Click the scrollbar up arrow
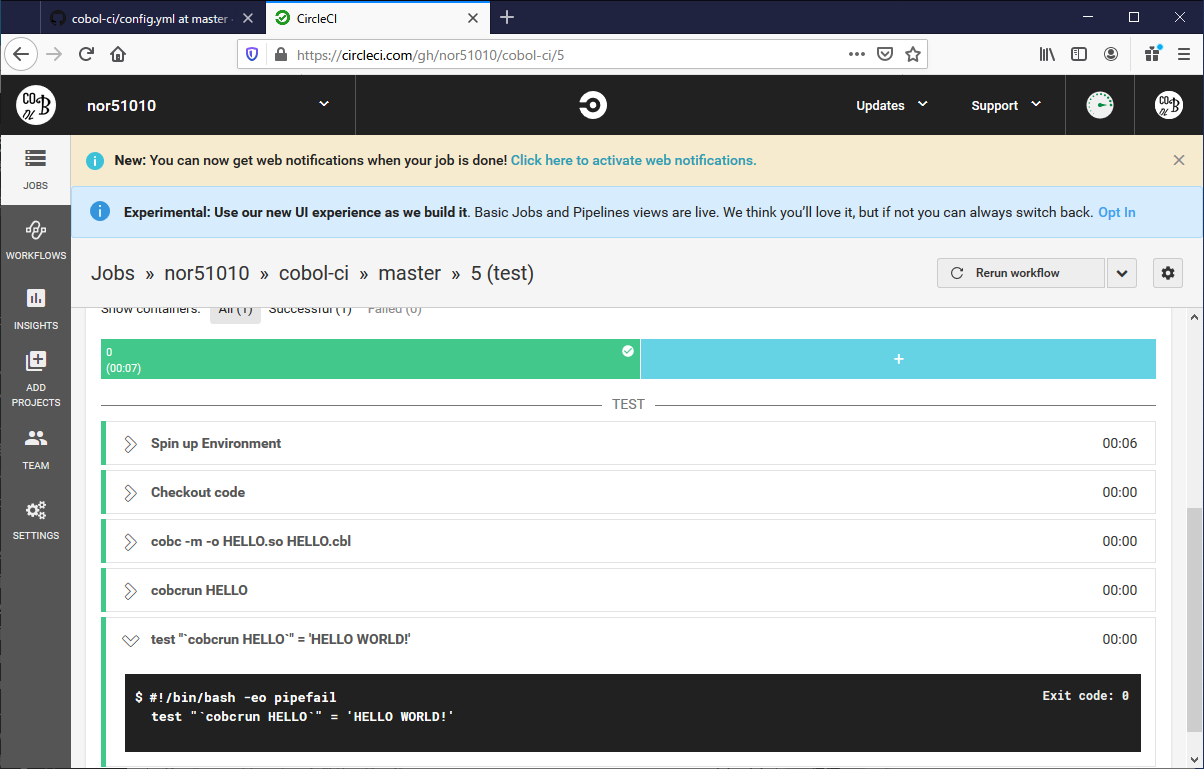 1195,316
